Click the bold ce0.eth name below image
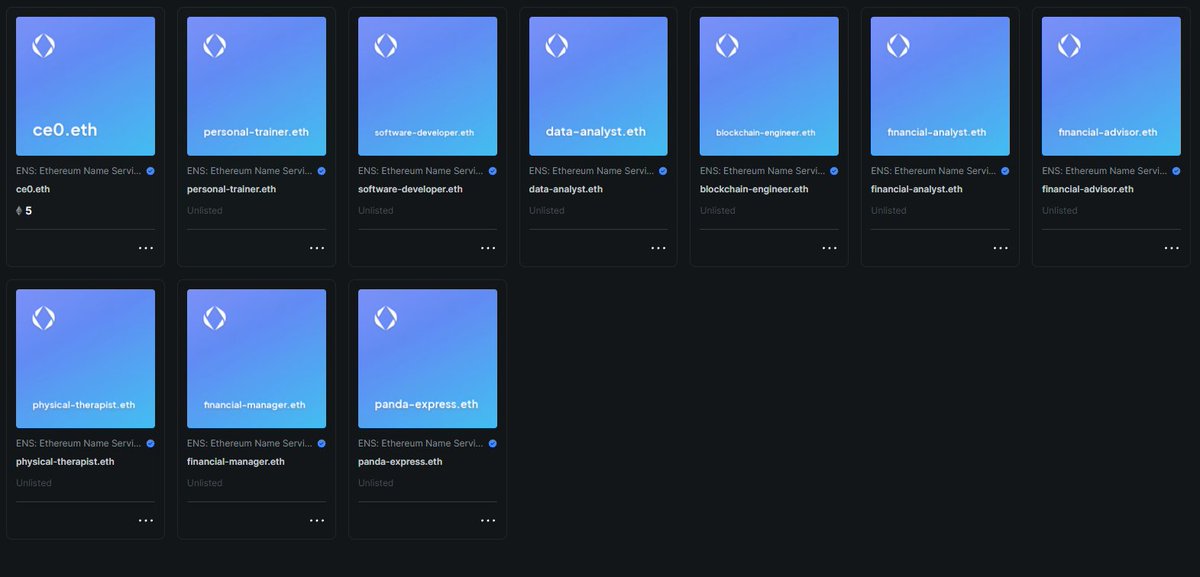The width and height of the screenshot is (1200, 577). pyautogui.click(x=32, y=189)
